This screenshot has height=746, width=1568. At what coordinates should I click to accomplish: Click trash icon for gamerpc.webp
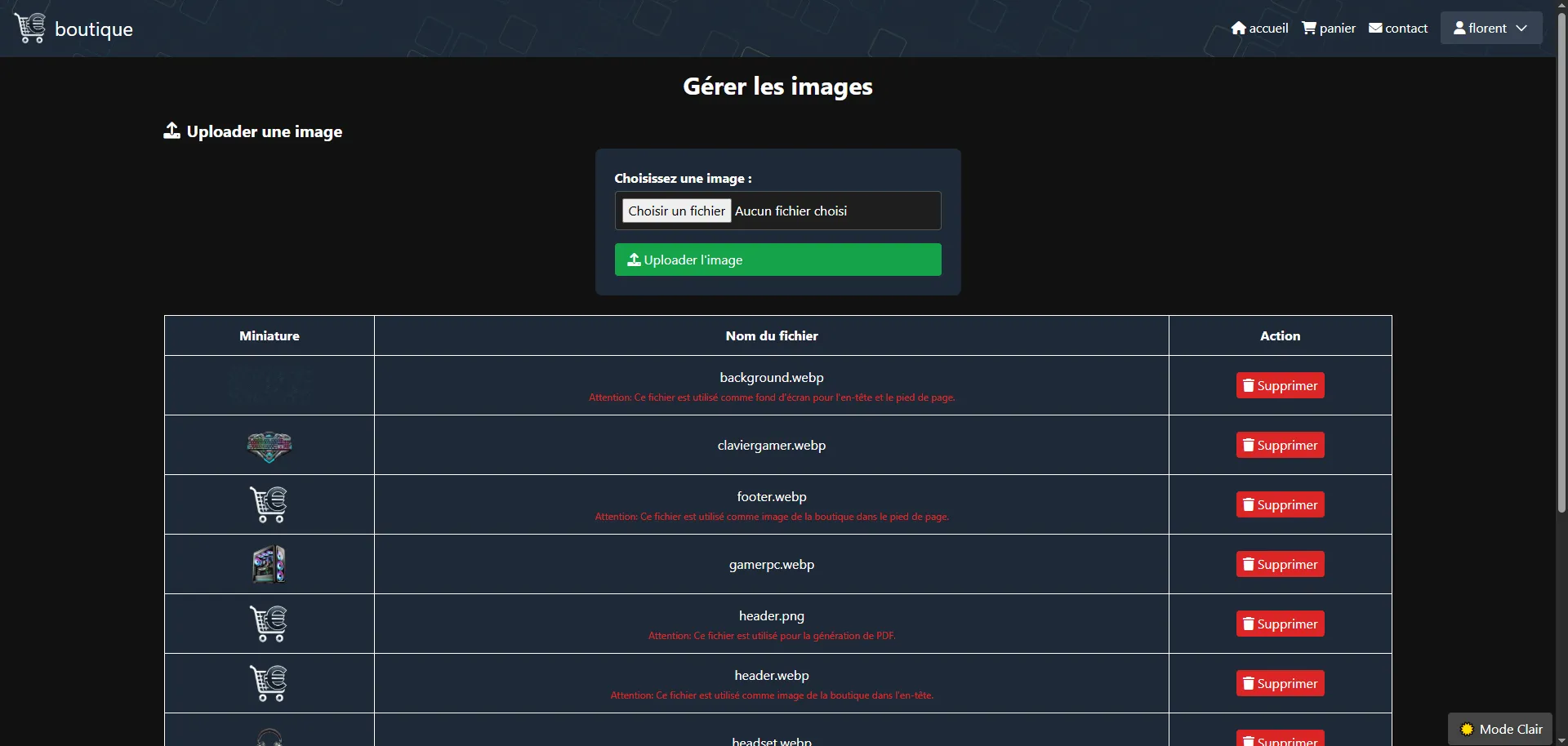[1249, 565]
